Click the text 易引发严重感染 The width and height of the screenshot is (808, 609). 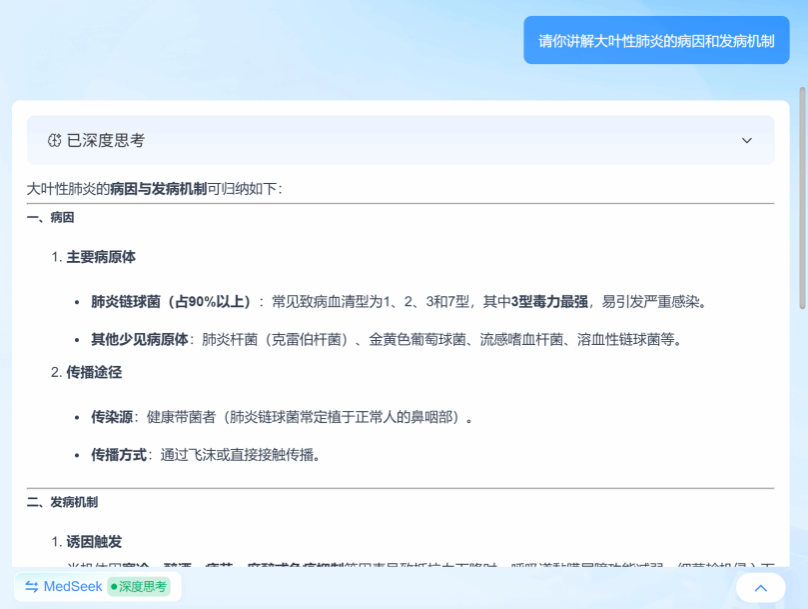click(650, 301)
